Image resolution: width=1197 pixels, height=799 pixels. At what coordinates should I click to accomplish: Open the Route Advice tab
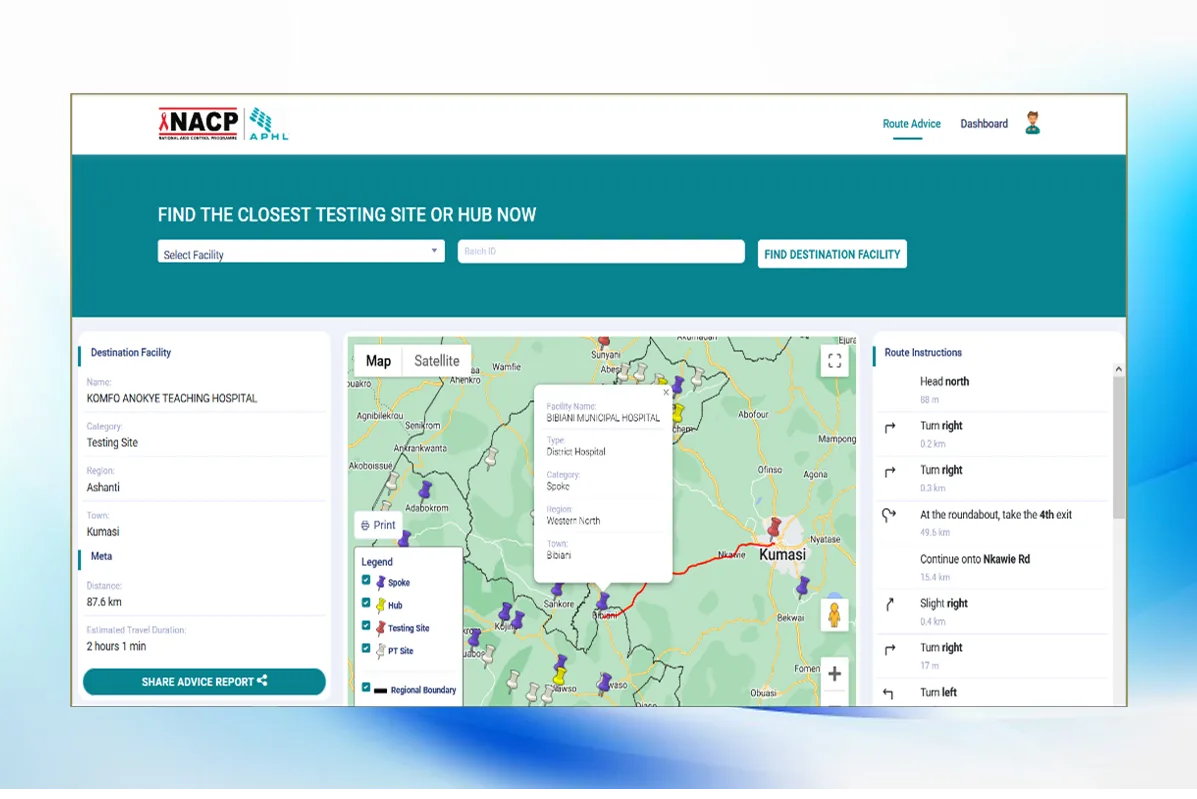click(x=911, y=124)
